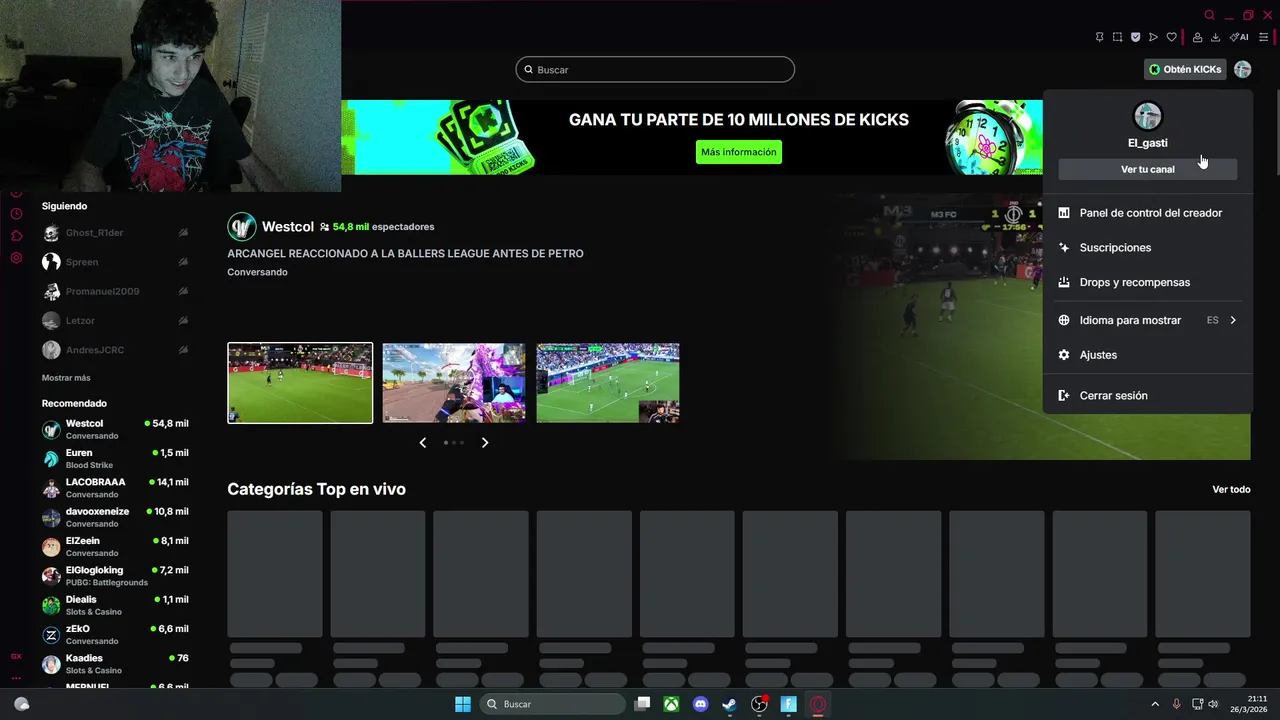This screenshot has width=1280, height=720.
Task: Open the Xbox app in the taskbar
Action: coord(671,704)
